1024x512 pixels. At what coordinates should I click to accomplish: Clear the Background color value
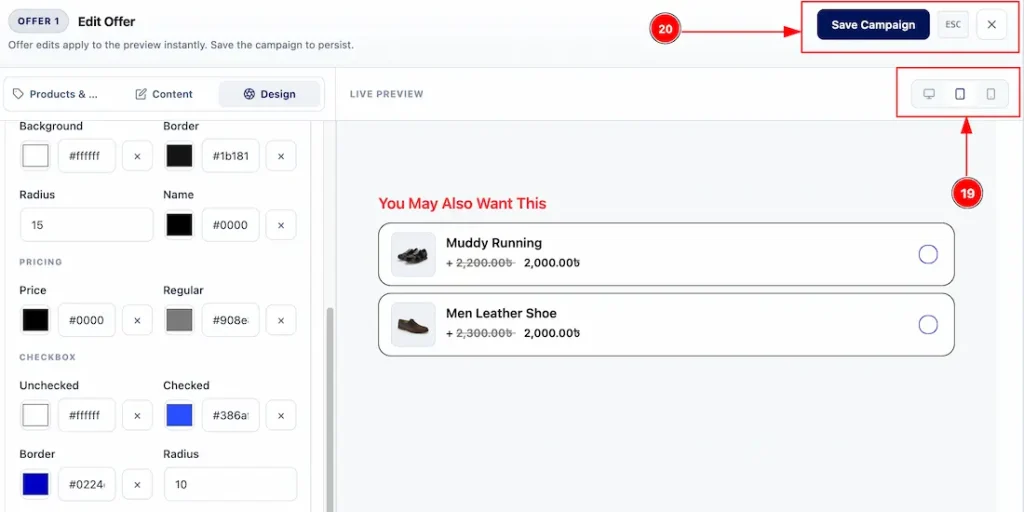pos(137,156)
